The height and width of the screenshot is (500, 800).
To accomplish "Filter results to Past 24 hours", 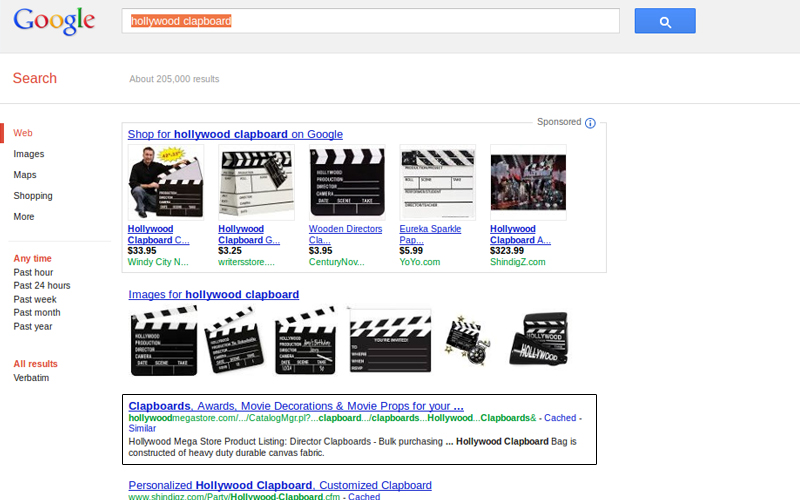I will tap(42, 285).
